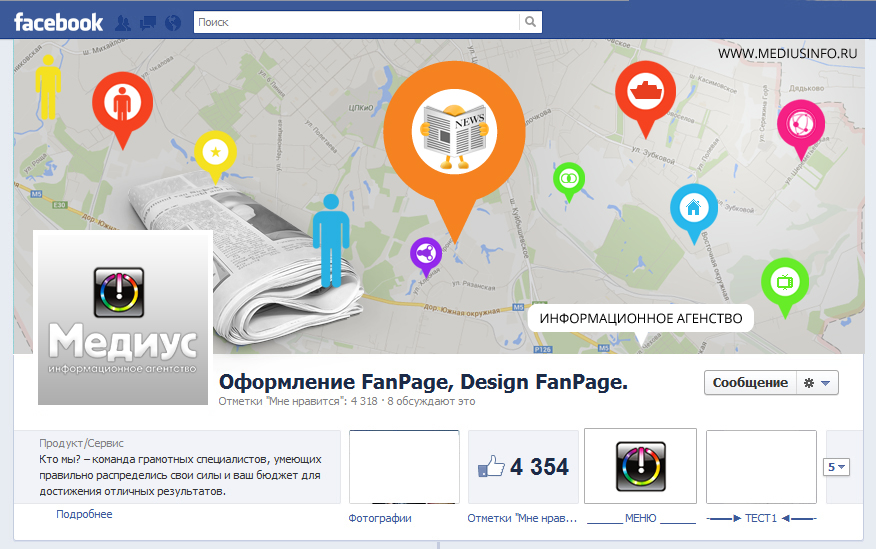
Task: Expand the apps dropdown showing 5
Action: click(x=836, y=467)
